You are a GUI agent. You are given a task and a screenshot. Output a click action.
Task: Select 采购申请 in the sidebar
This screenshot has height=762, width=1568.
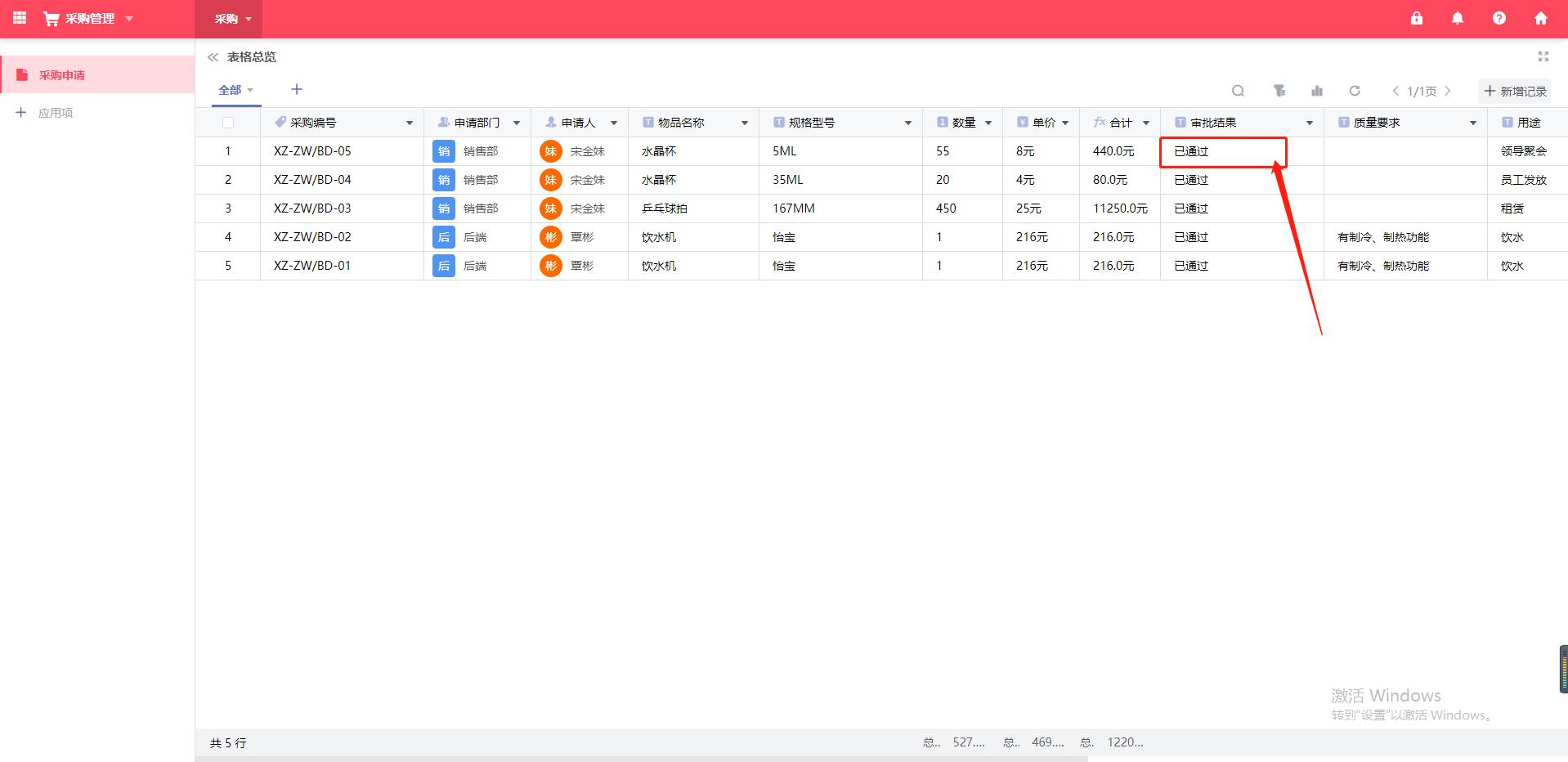pyautogui.click(x=62, y=75)
